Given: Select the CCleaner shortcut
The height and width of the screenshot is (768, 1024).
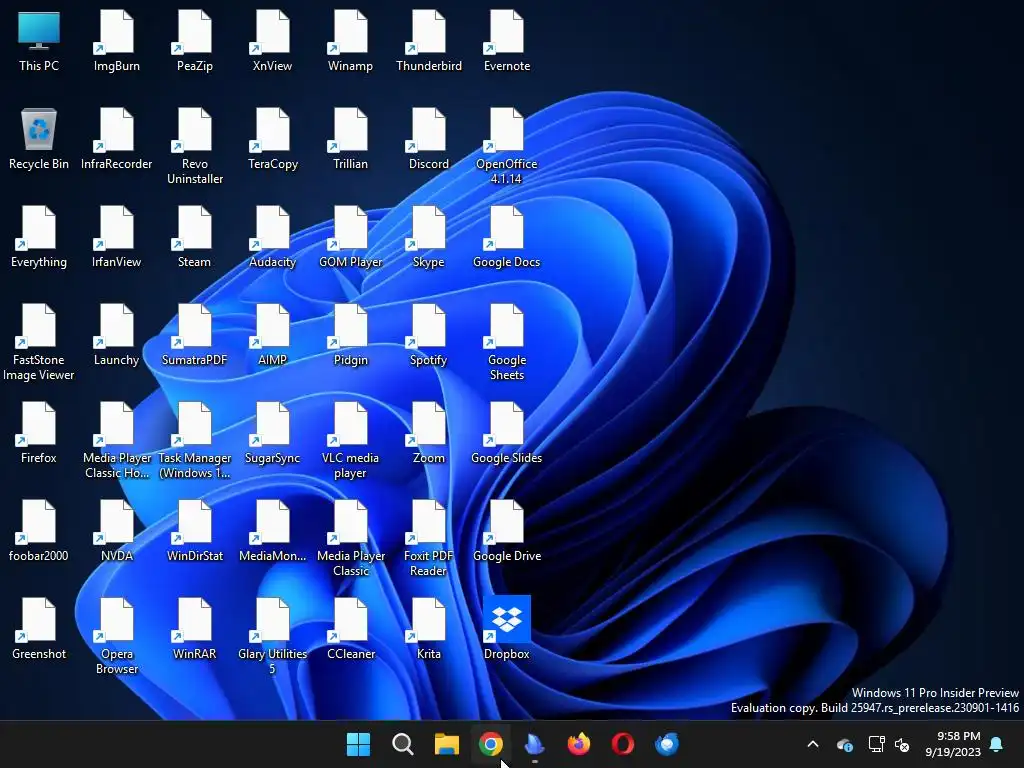Looking at the screenshot, I should 351,630.
